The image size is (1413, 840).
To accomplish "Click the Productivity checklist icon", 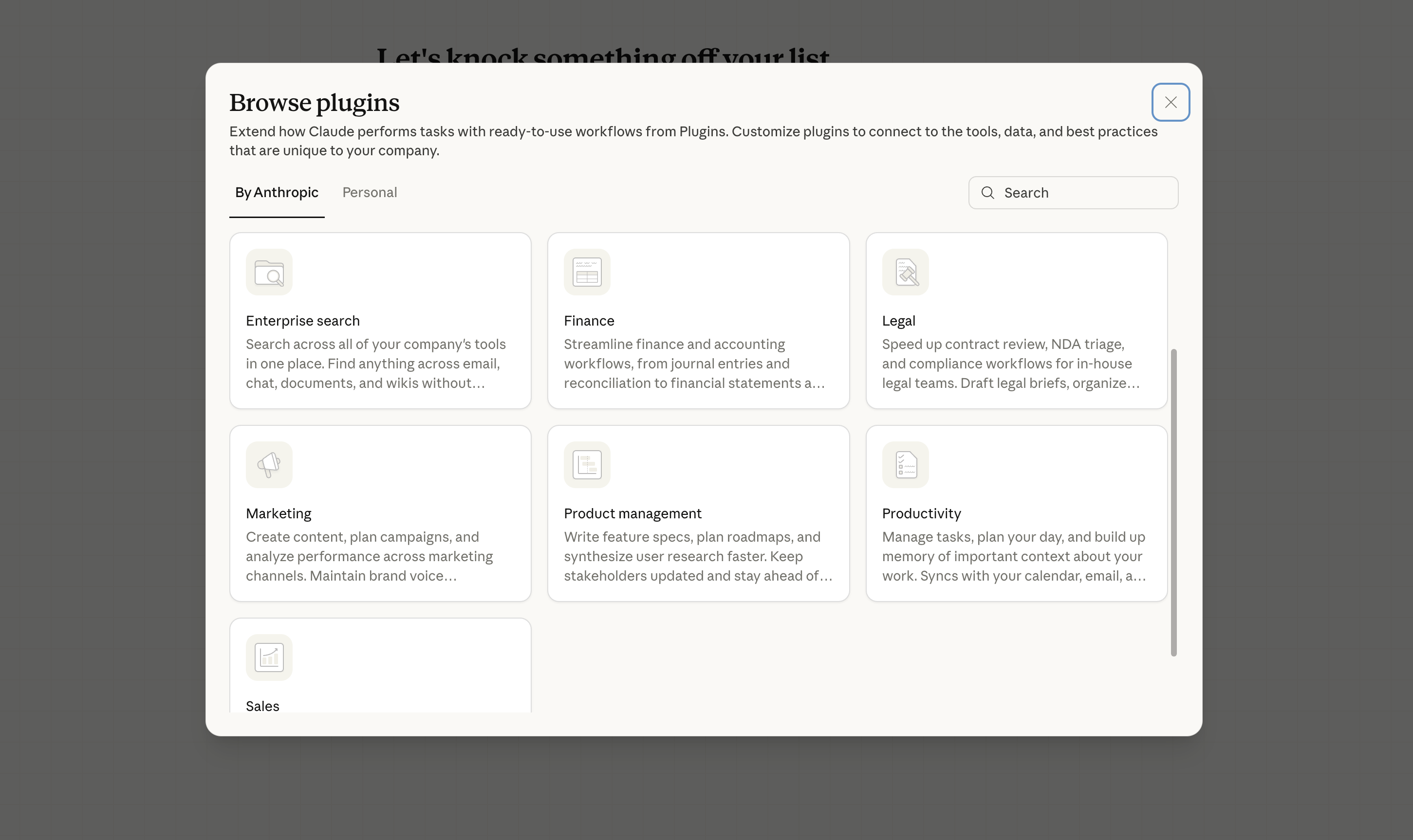I will click(x=905, y=465).
